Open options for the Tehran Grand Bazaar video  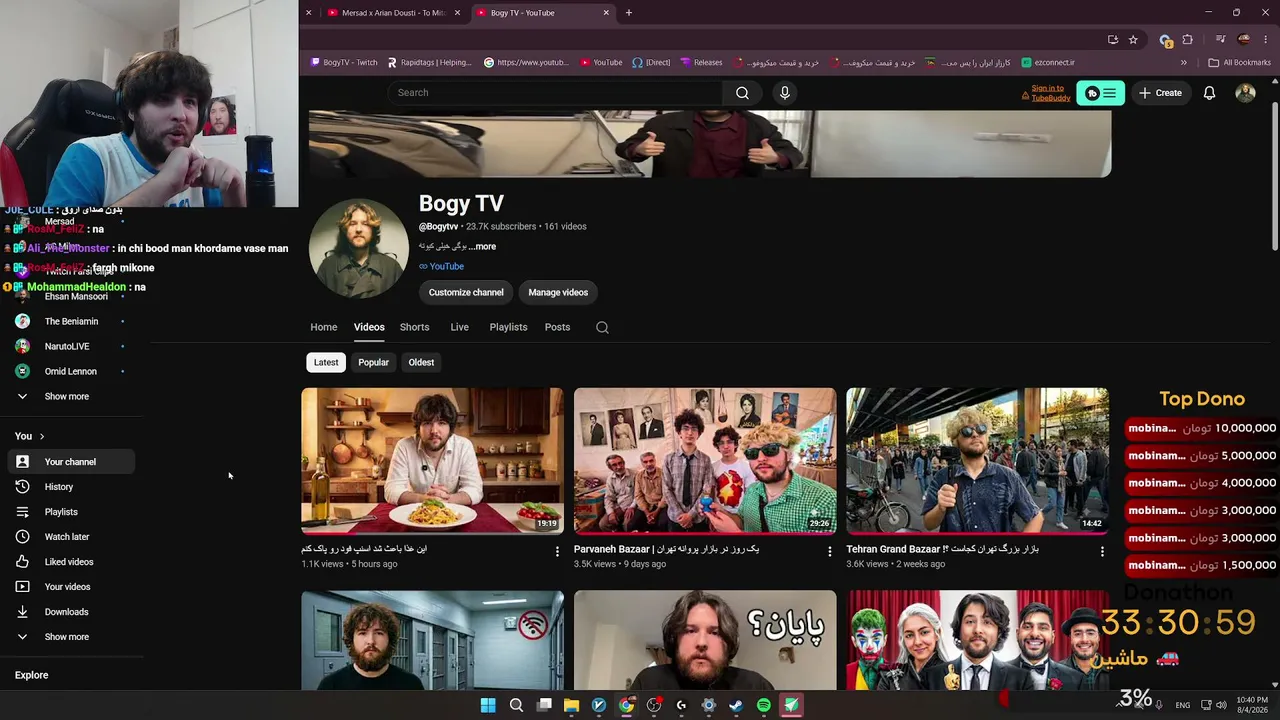[1102, 551]
